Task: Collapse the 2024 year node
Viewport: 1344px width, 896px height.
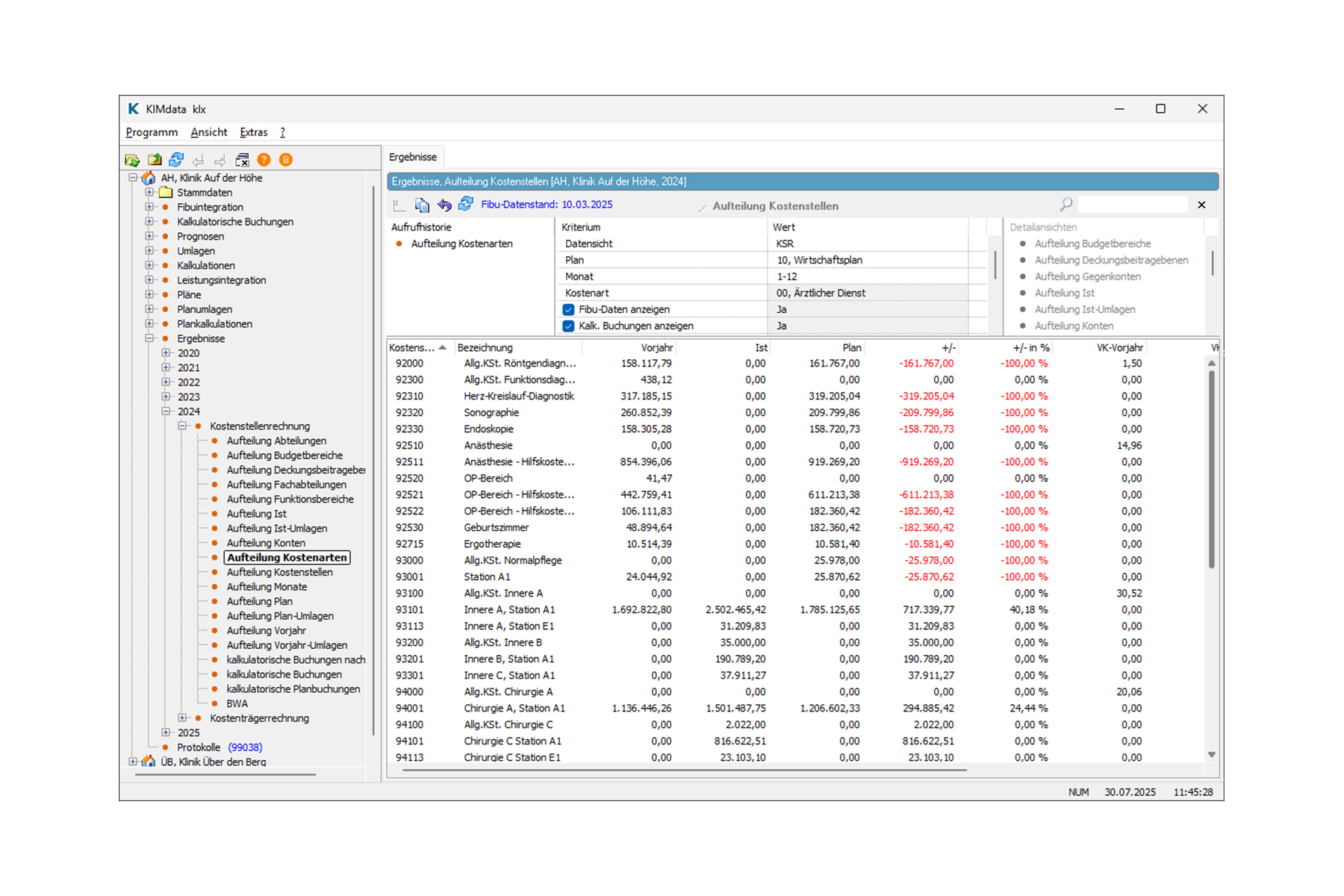Action: 166,411
